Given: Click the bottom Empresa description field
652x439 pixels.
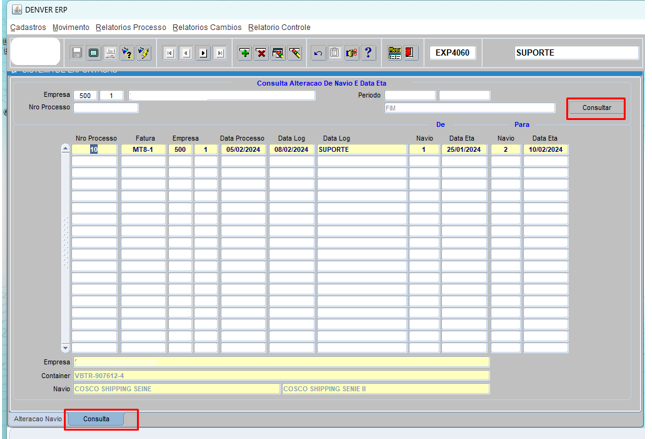Looking at the screenshot, I should [x=282, y=363].
